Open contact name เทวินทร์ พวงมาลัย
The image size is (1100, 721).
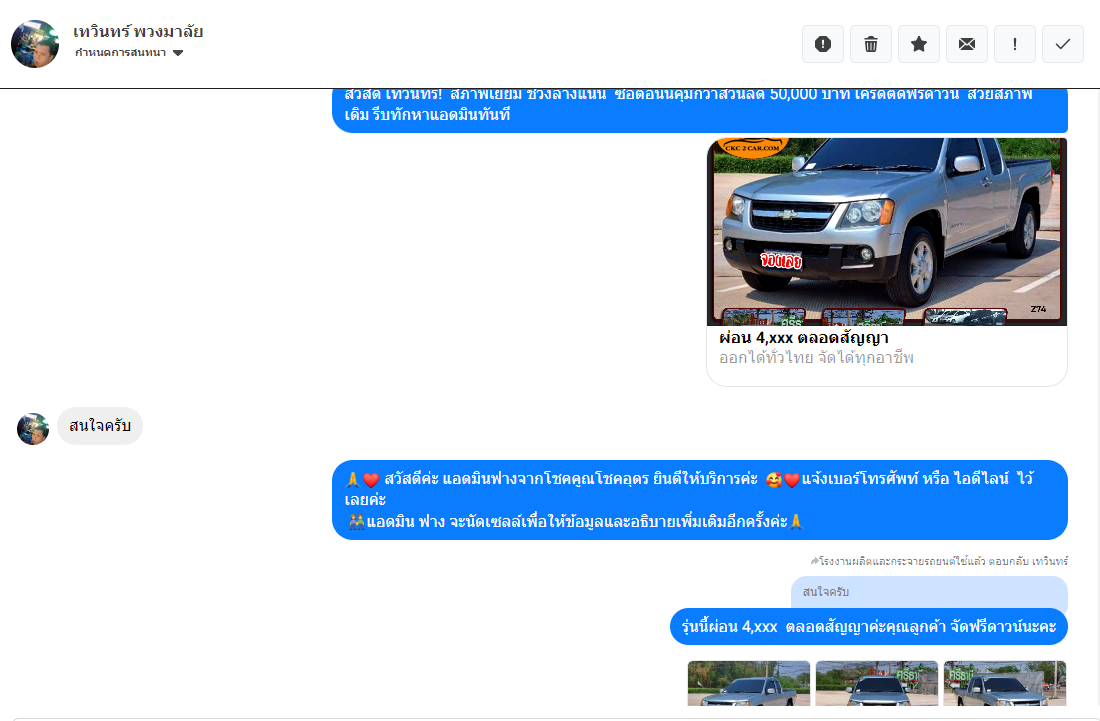pos(138,31)
